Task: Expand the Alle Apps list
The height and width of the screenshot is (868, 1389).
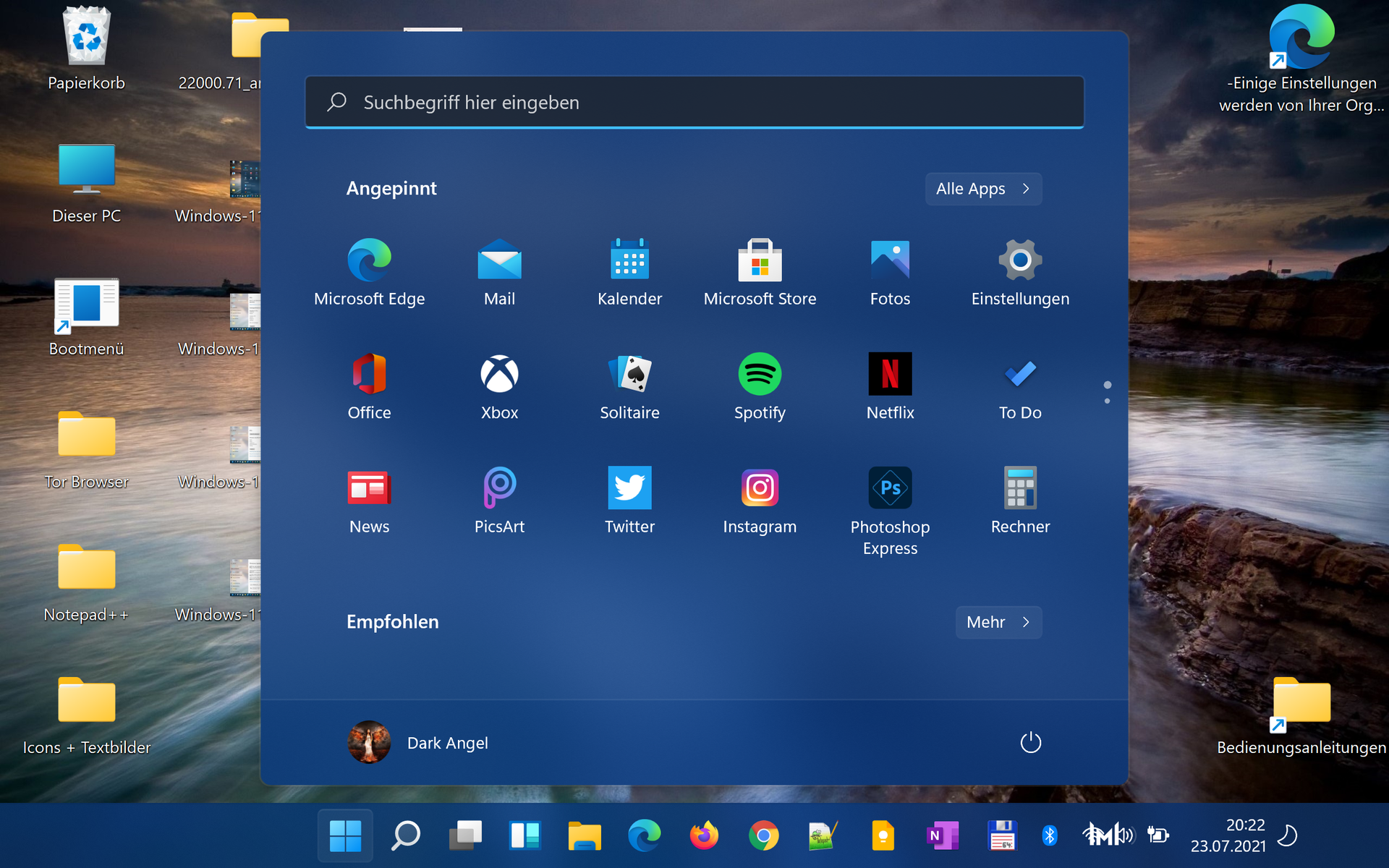Action: pos(983,189)
